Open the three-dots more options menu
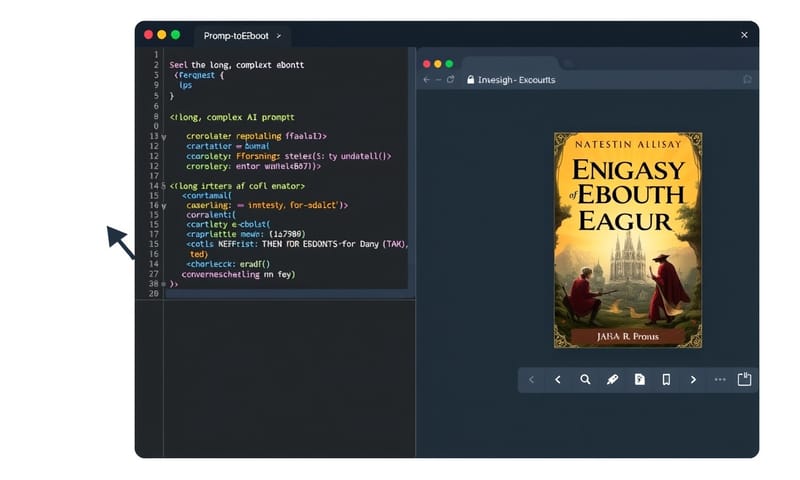 pyautogui.click(x=719, y=380)
